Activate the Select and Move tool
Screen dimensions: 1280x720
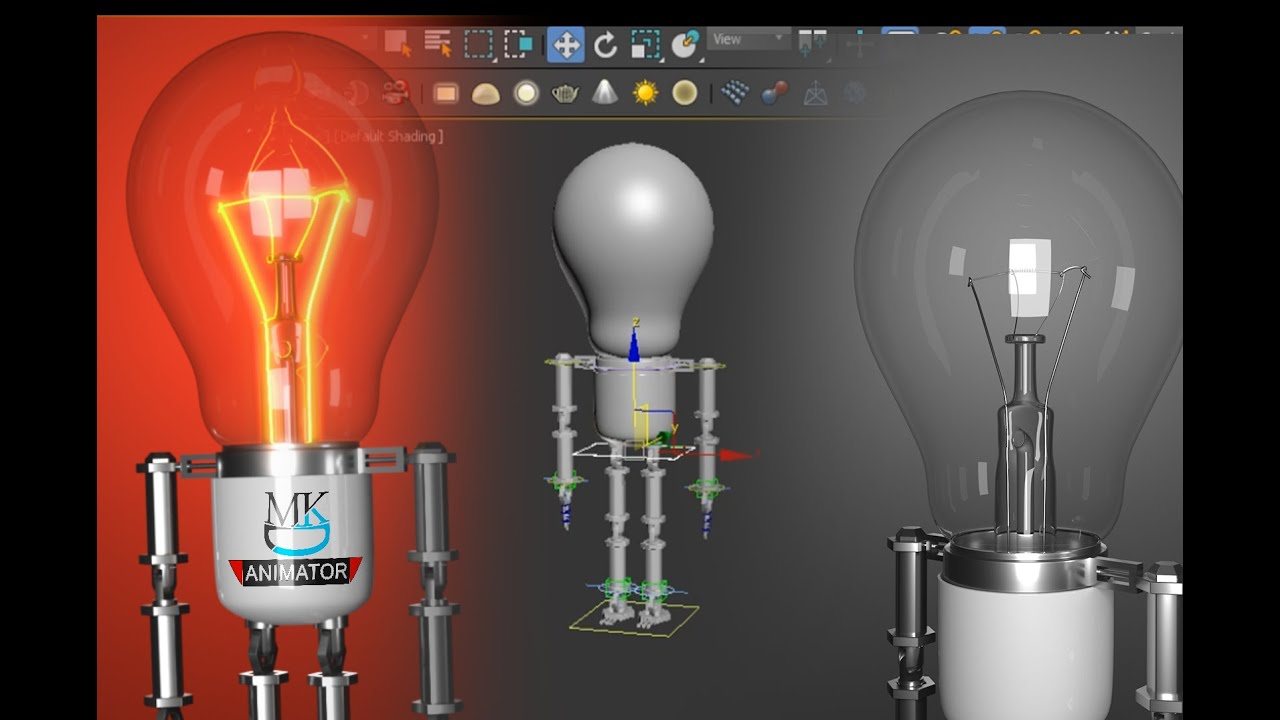[566, 45]
